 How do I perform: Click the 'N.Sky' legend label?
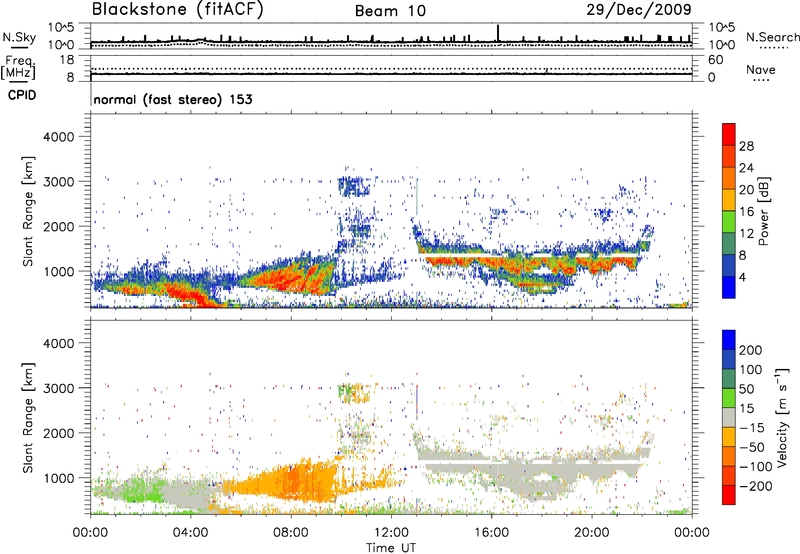19,37
